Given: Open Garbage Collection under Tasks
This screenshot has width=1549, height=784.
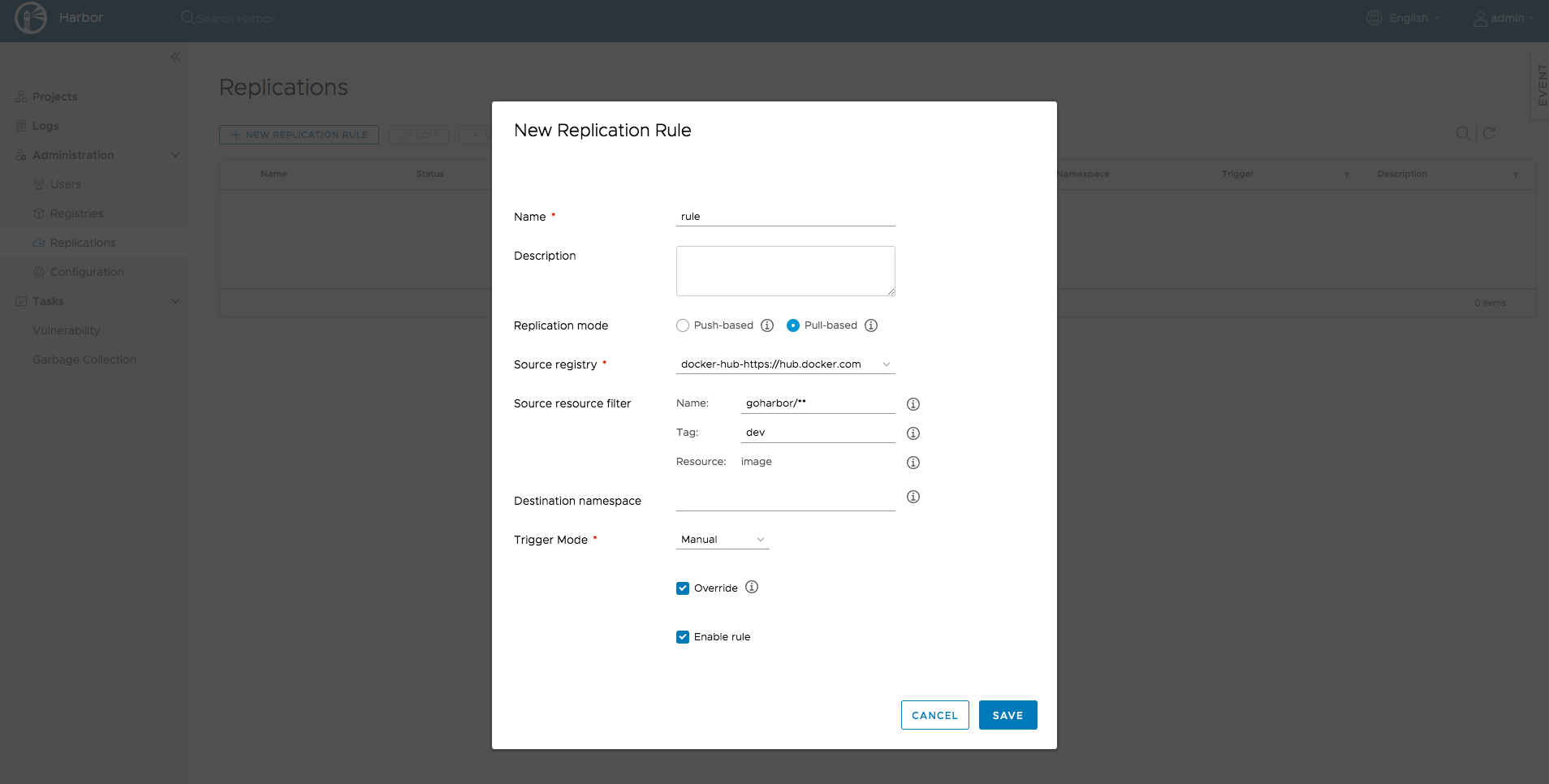Looking at the screenshot, I should [x=84, y=360].
